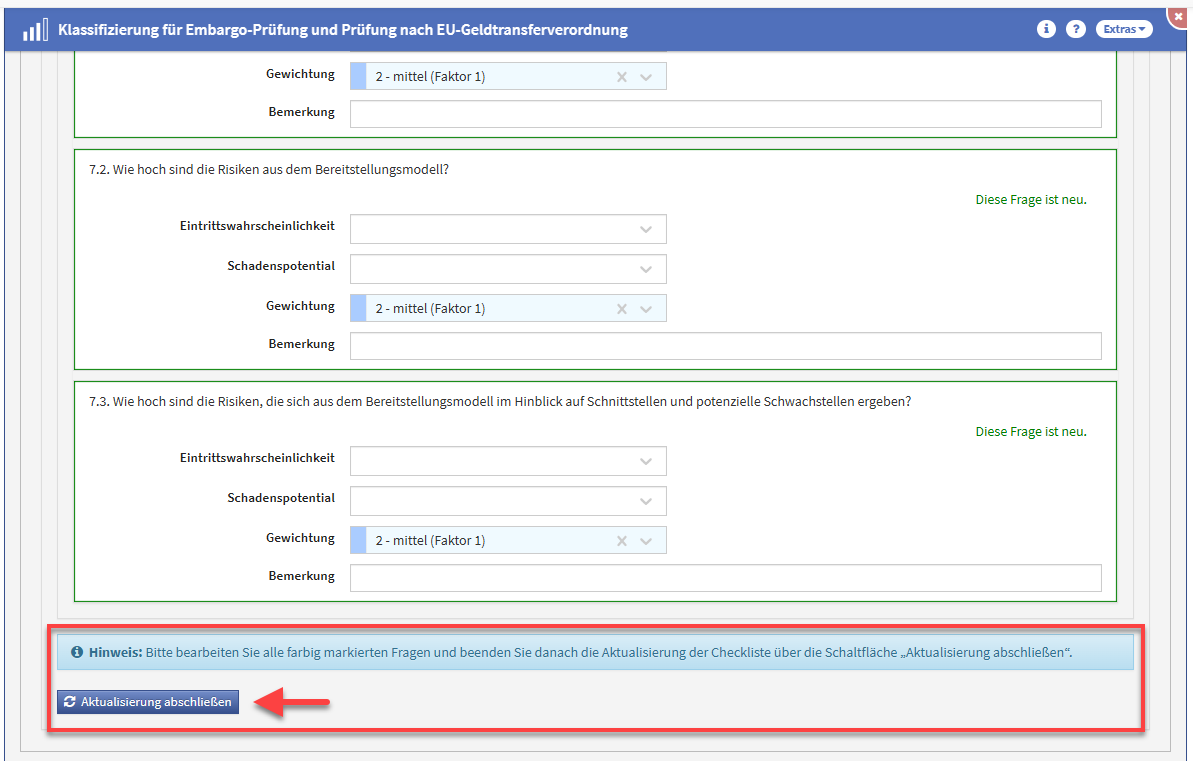The height and width of the screenshot is (761, 1193).
Task: Open the Extras menu
Action: (x=1124, y=29)
